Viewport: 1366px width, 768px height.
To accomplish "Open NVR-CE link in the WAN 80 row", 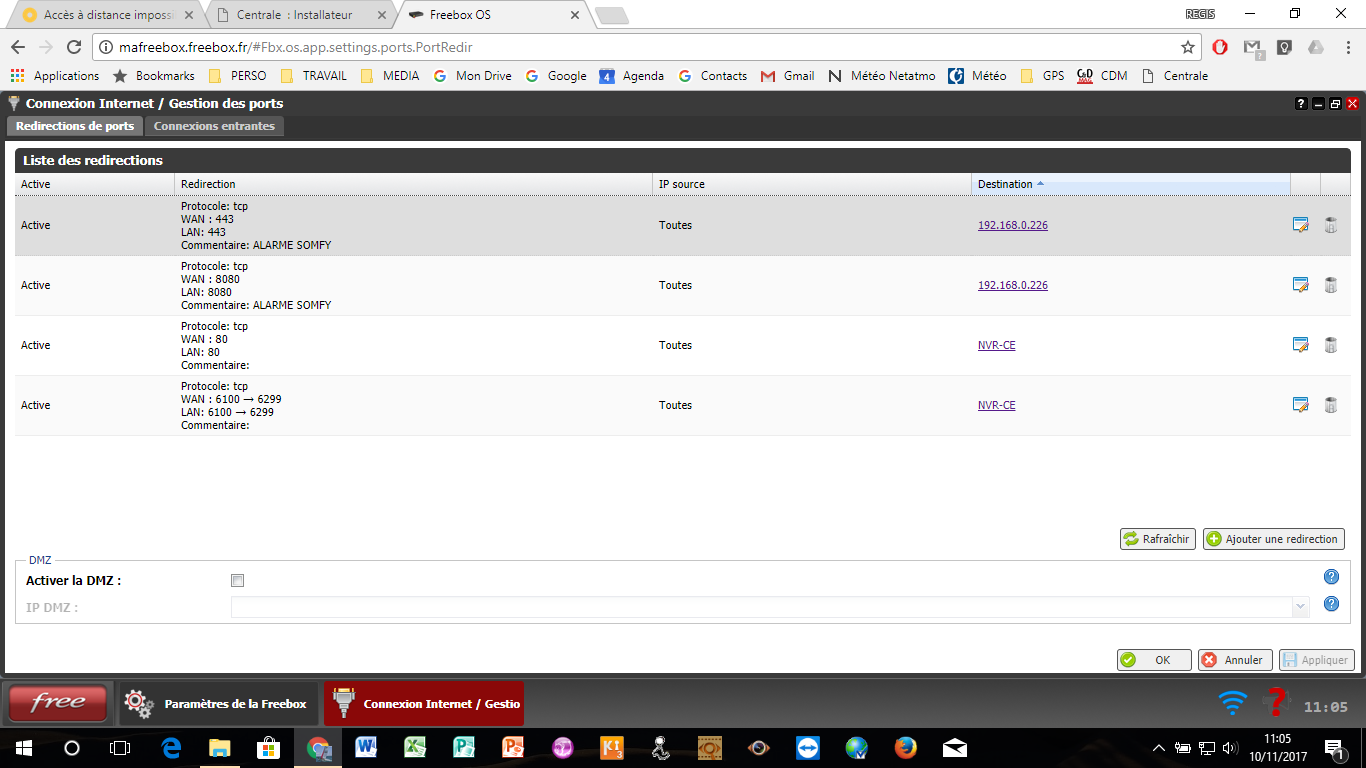I will [996, 345].
